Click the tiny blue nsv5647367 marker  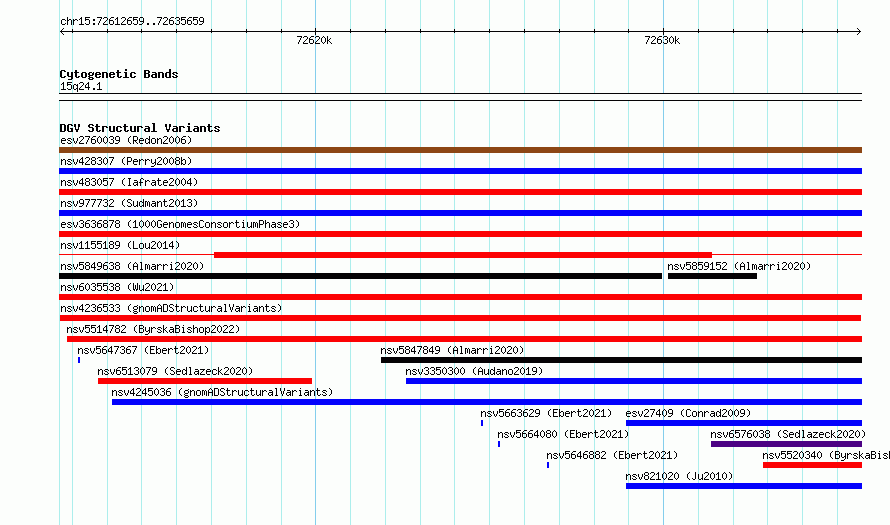point(79,360)
